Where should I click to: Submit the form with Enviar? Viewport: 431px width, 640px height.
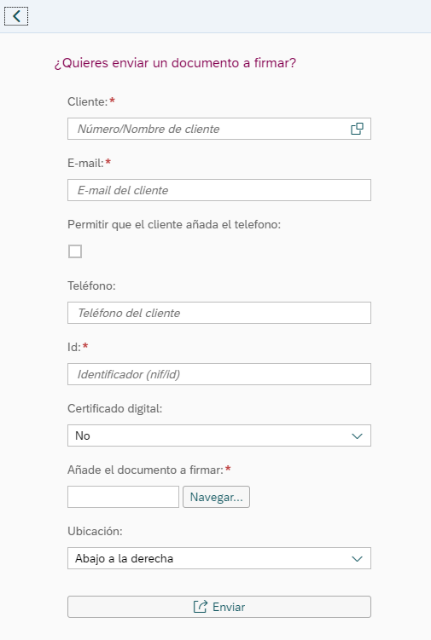coord(219,607)
